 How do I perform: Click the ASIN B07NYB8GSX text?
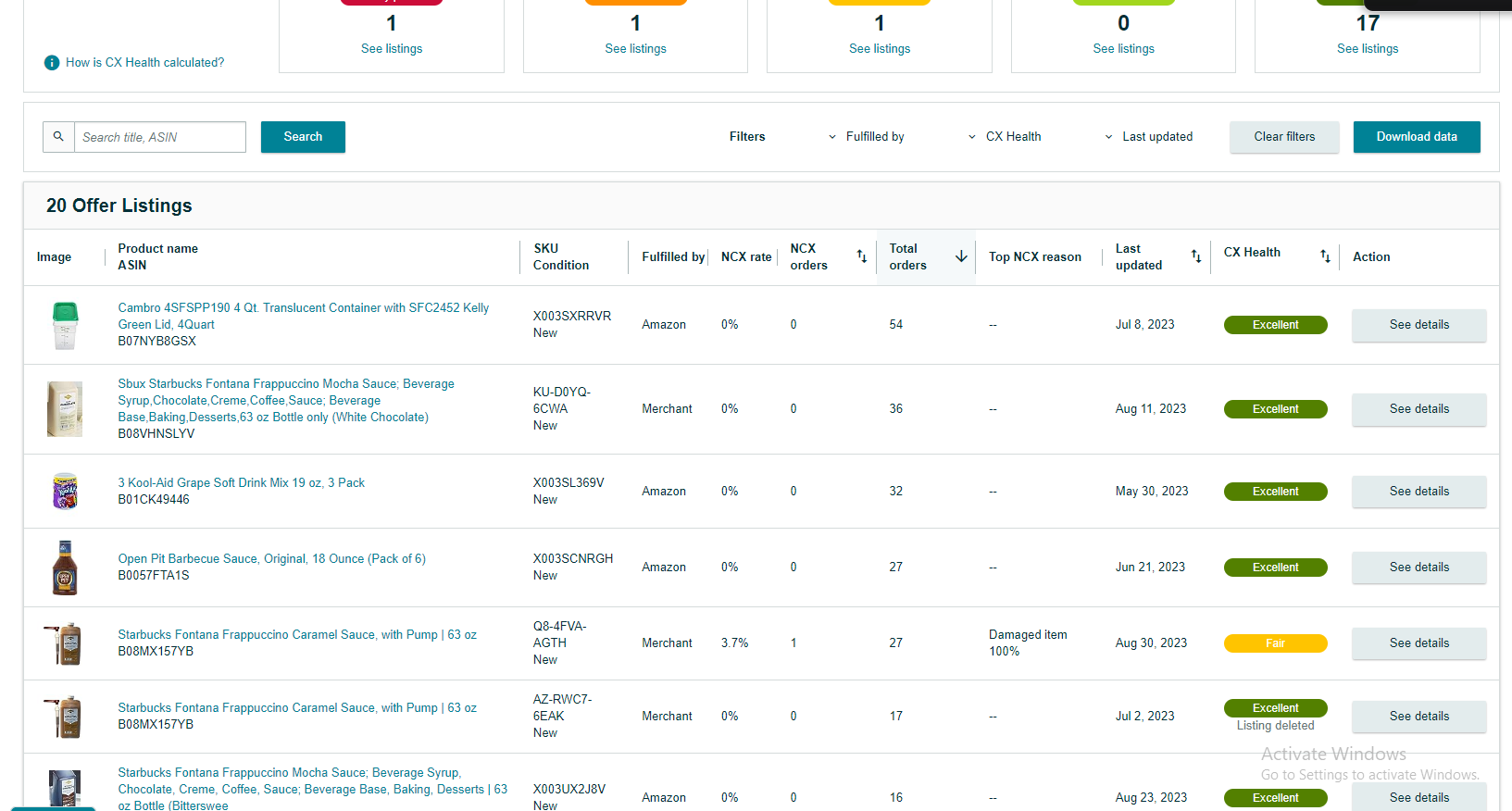[x=157, y=342]
